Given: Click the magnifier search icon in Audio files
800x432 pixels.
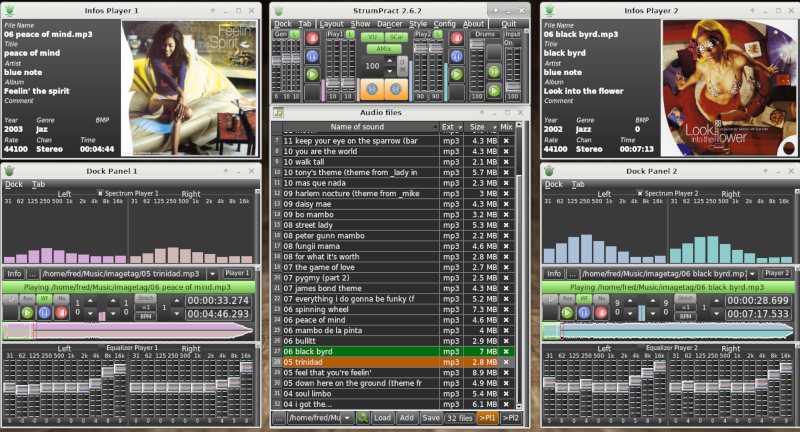Looking at the screenshot, I should pyautogui.click(x=363, y=418).
